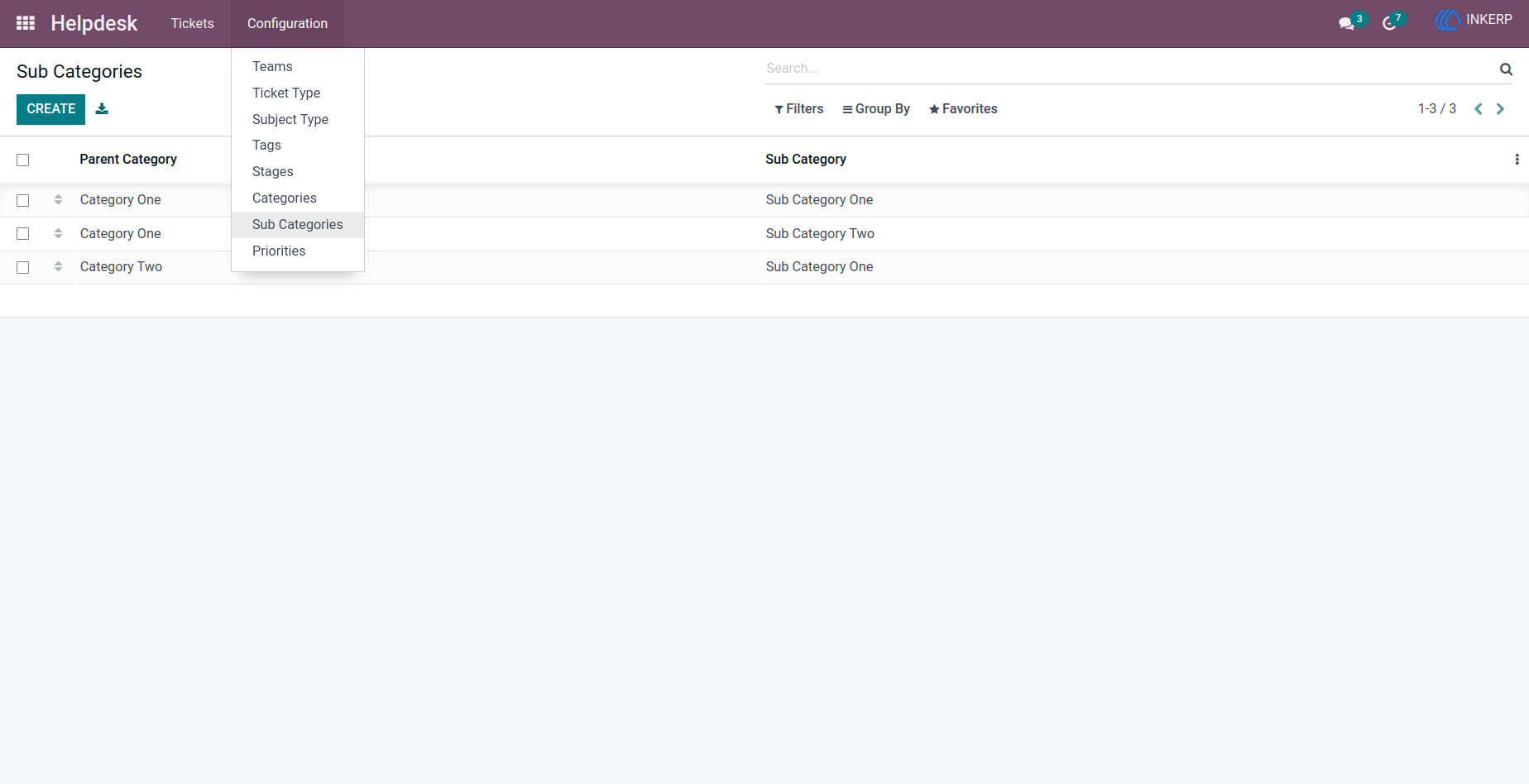
Task: Go to previous page arrow
Action: pyautogui.click(x=1478, y=109)
